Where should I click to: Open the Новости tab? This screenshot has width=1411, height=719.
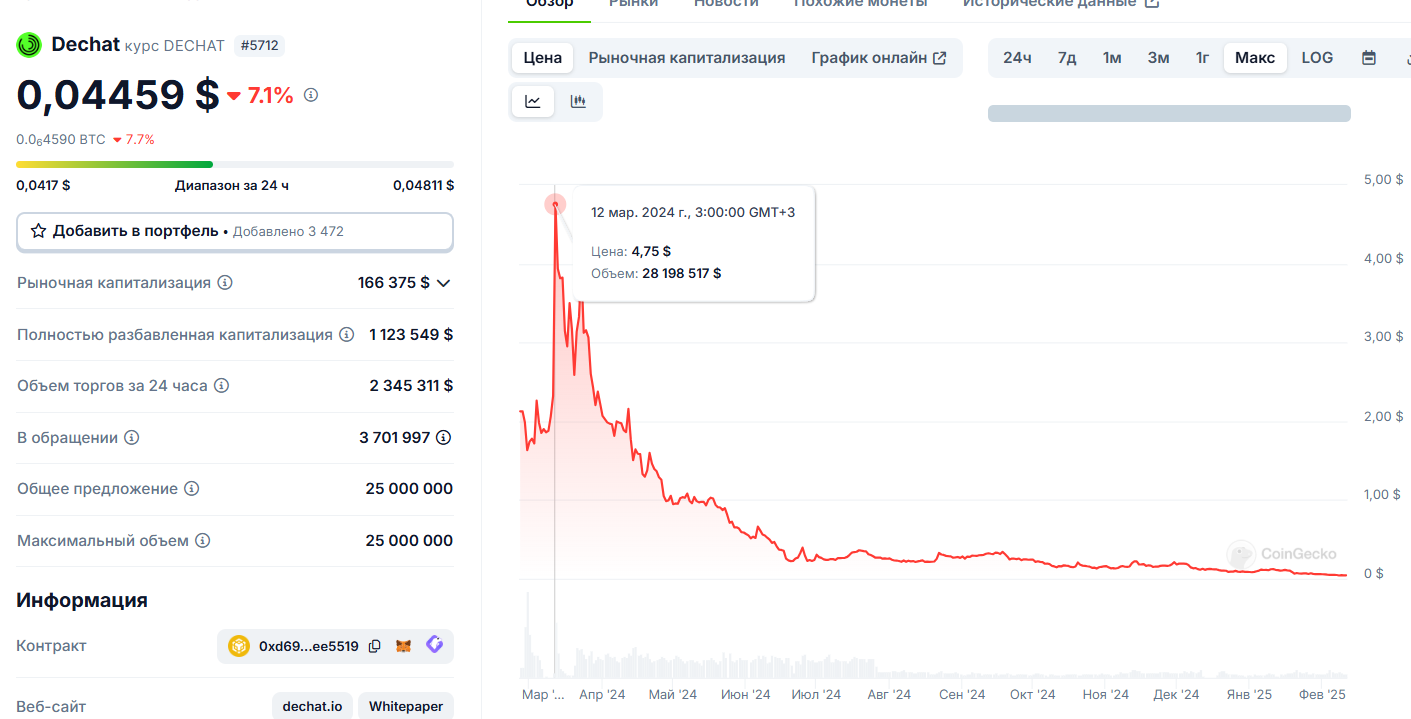click(x=726, y=3)
